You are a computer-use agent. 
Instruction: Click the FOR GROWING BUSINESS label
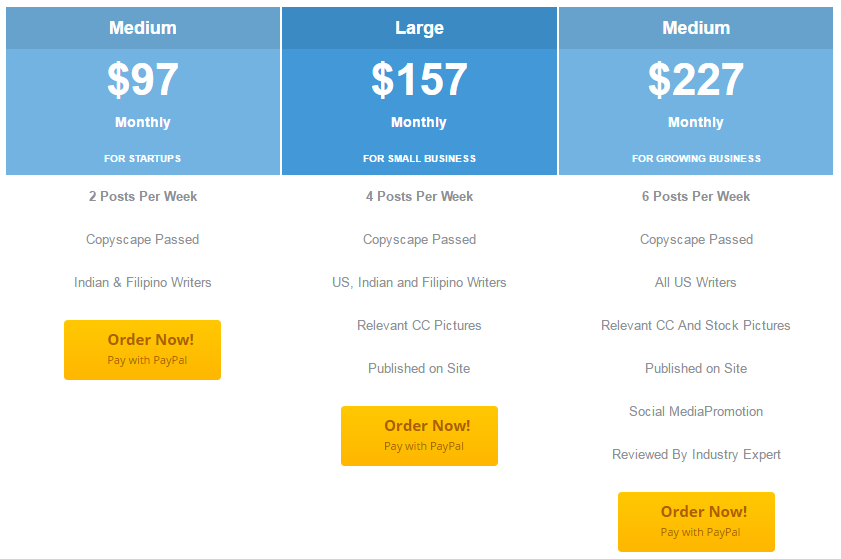pyautogui.click(x=696, y=159)
